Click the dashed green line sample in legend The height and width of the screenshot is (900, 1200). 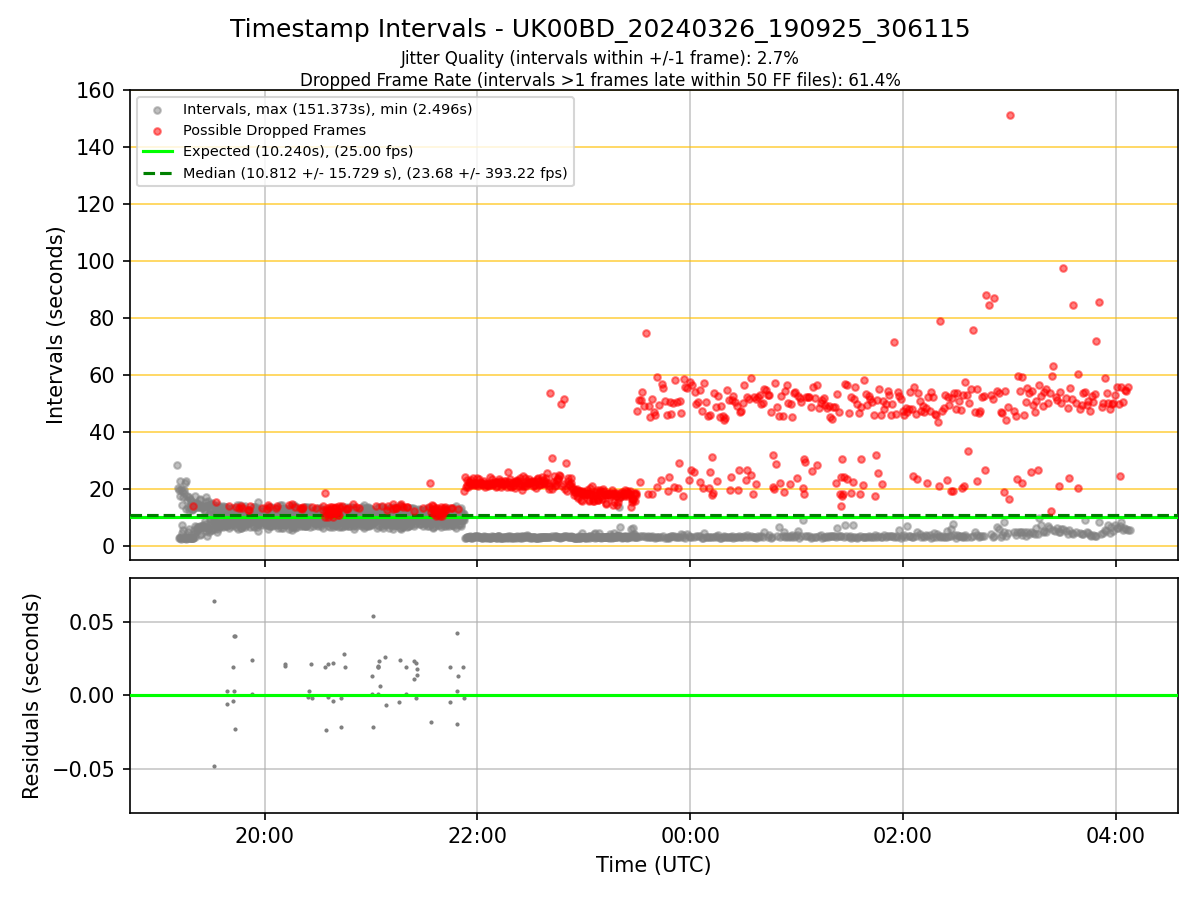(x=157, y=173)
